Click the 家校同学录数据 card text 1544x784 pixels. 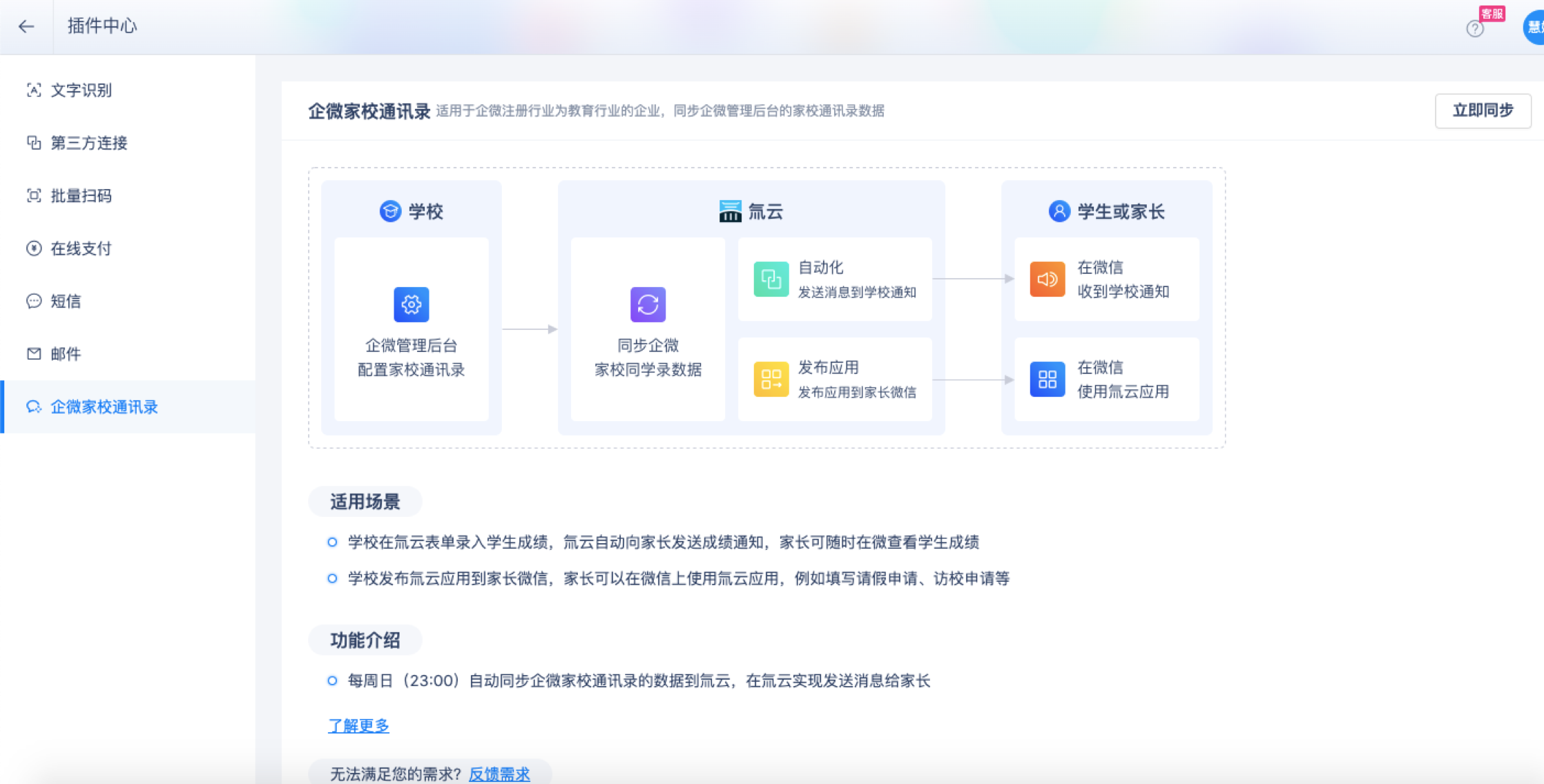(x=648, y=369)
